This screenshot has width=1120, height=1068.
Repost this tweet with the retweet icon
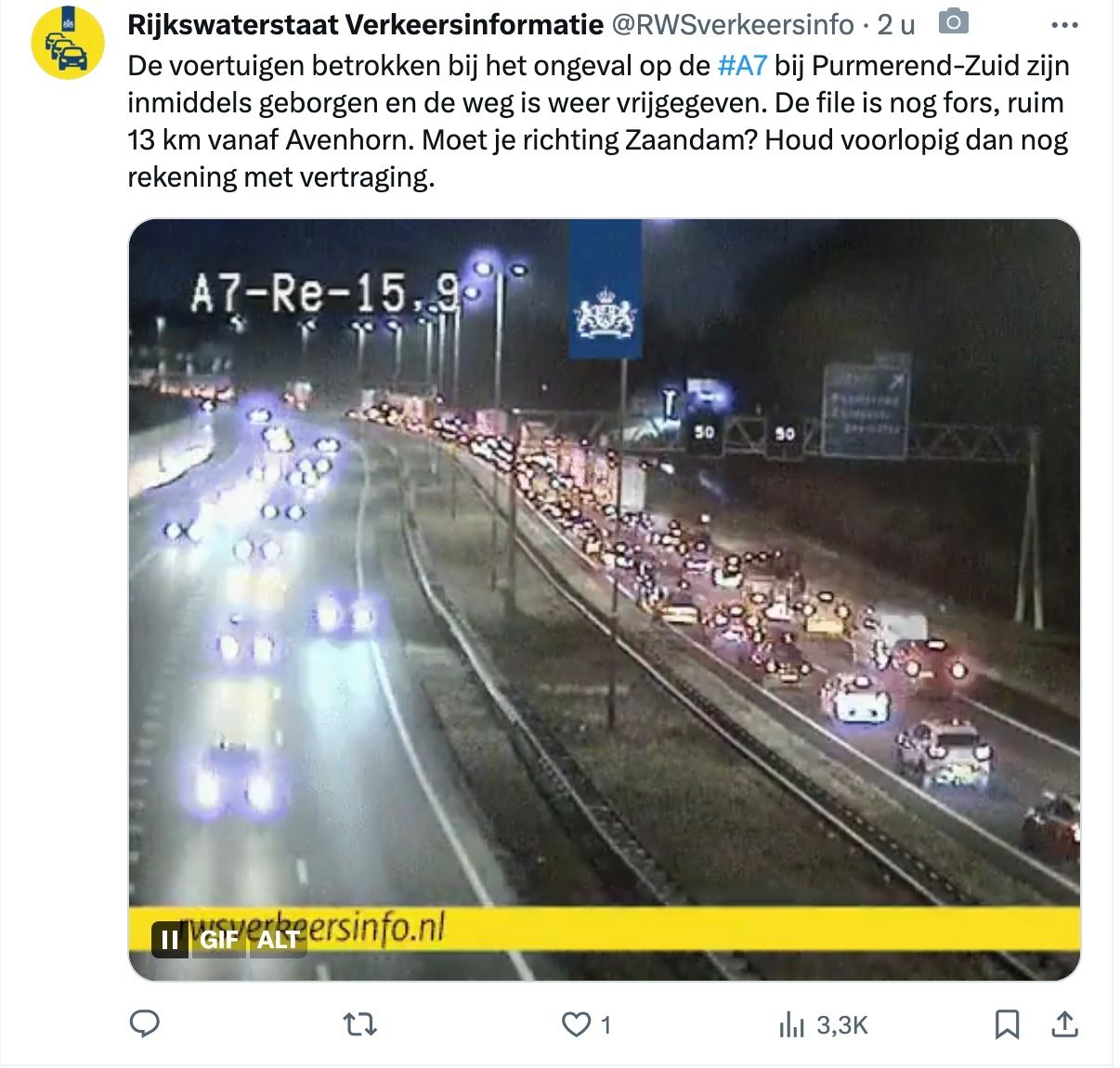359,1024
